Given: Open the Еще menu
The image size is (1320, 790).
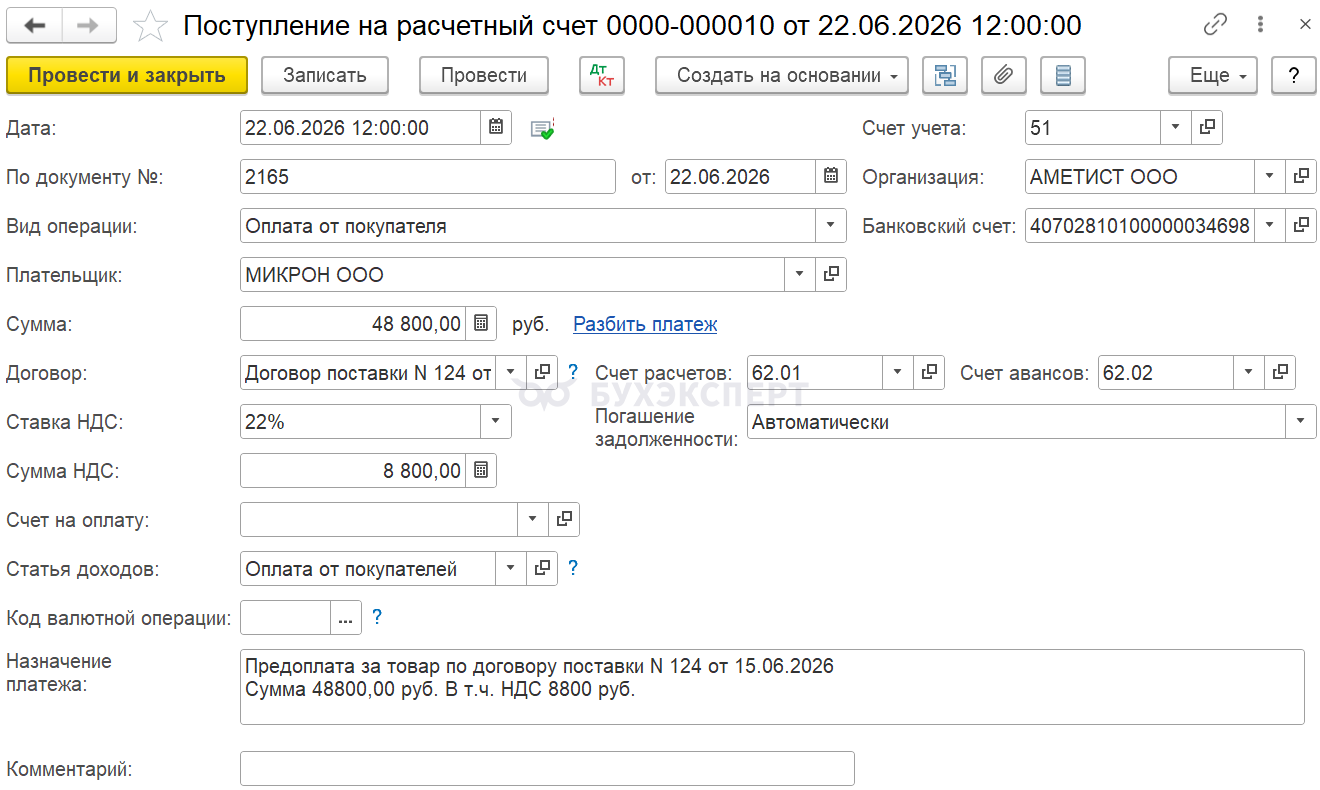Looking at the screenshot, I should [x=1213, y=75].
